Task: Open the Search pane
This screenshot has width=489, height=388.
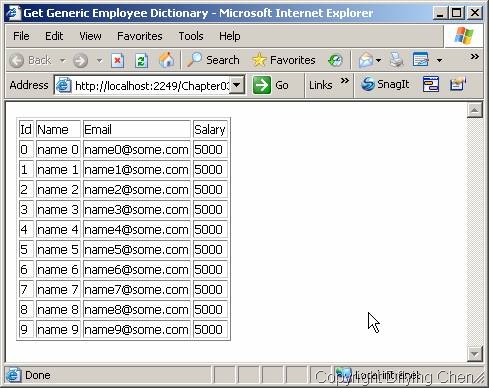Action: tap(213, 60)
